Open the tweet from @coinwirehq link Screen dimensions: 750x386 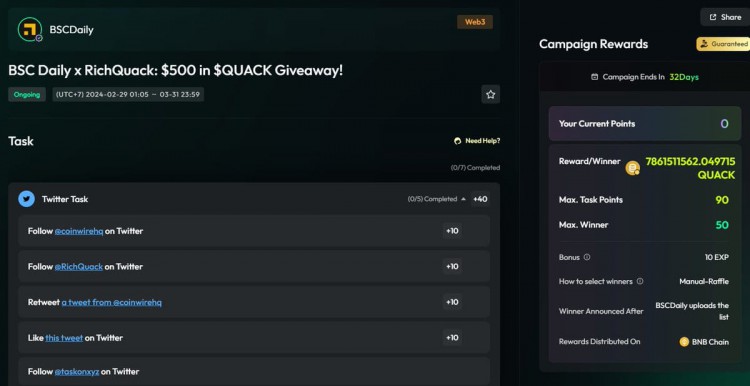(x=111, y=302)
